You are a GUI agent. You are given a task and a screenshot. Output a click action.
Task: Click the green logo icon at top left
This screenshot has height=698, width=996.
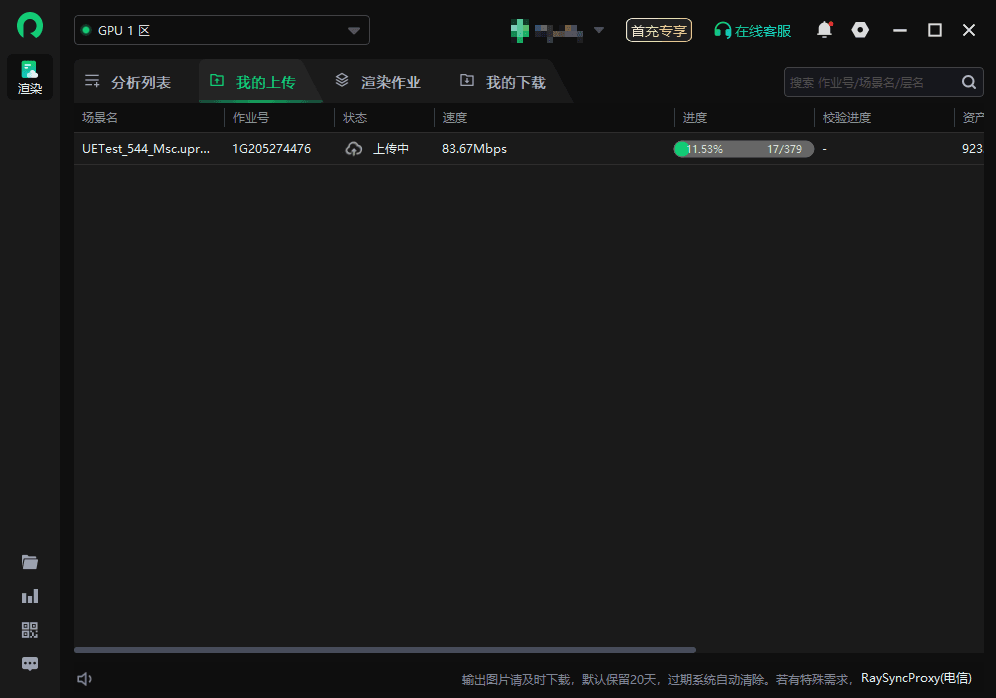tap(30, 26)
